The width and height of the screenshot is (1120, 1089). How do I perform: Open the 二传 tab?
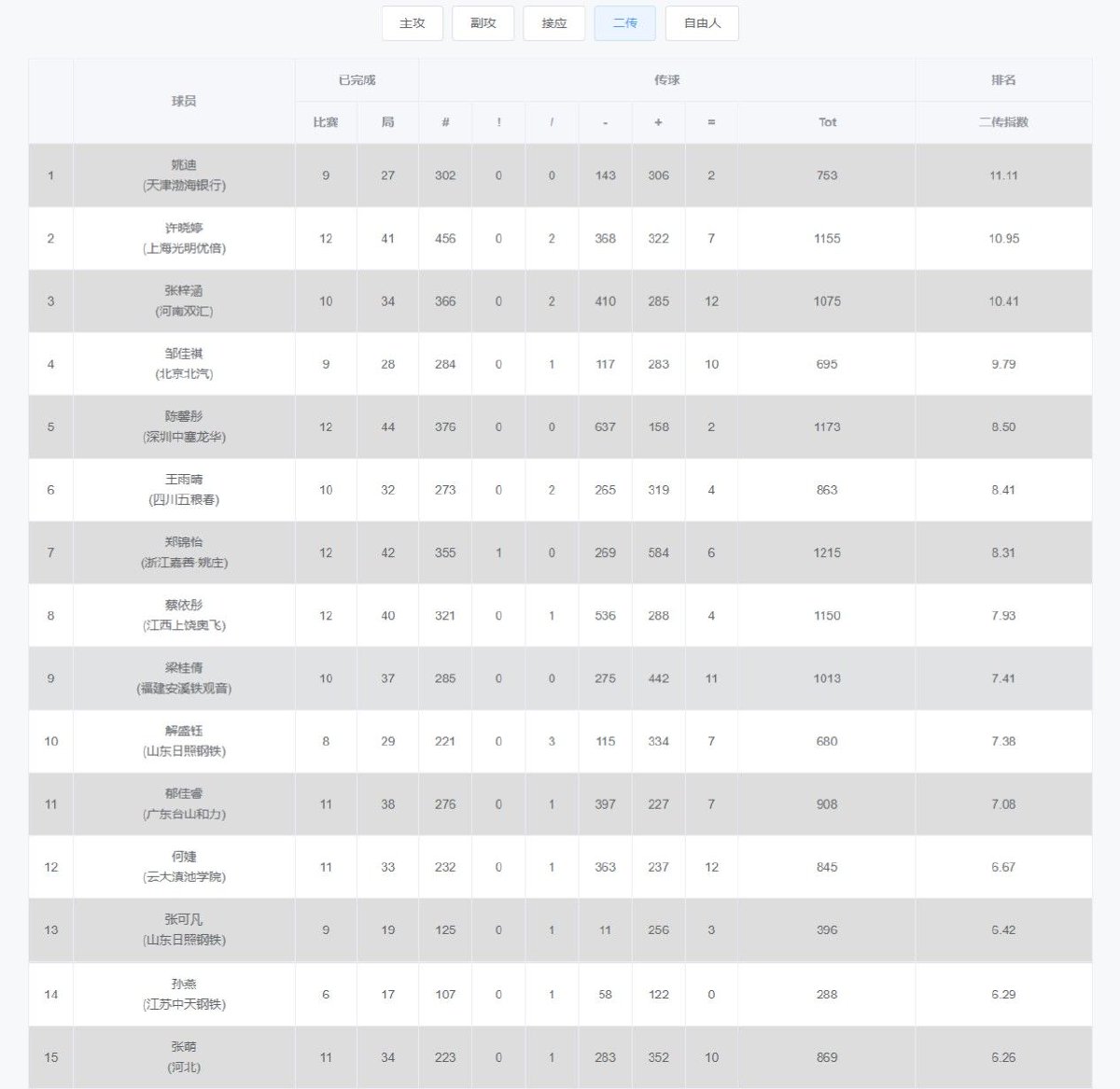625,23
